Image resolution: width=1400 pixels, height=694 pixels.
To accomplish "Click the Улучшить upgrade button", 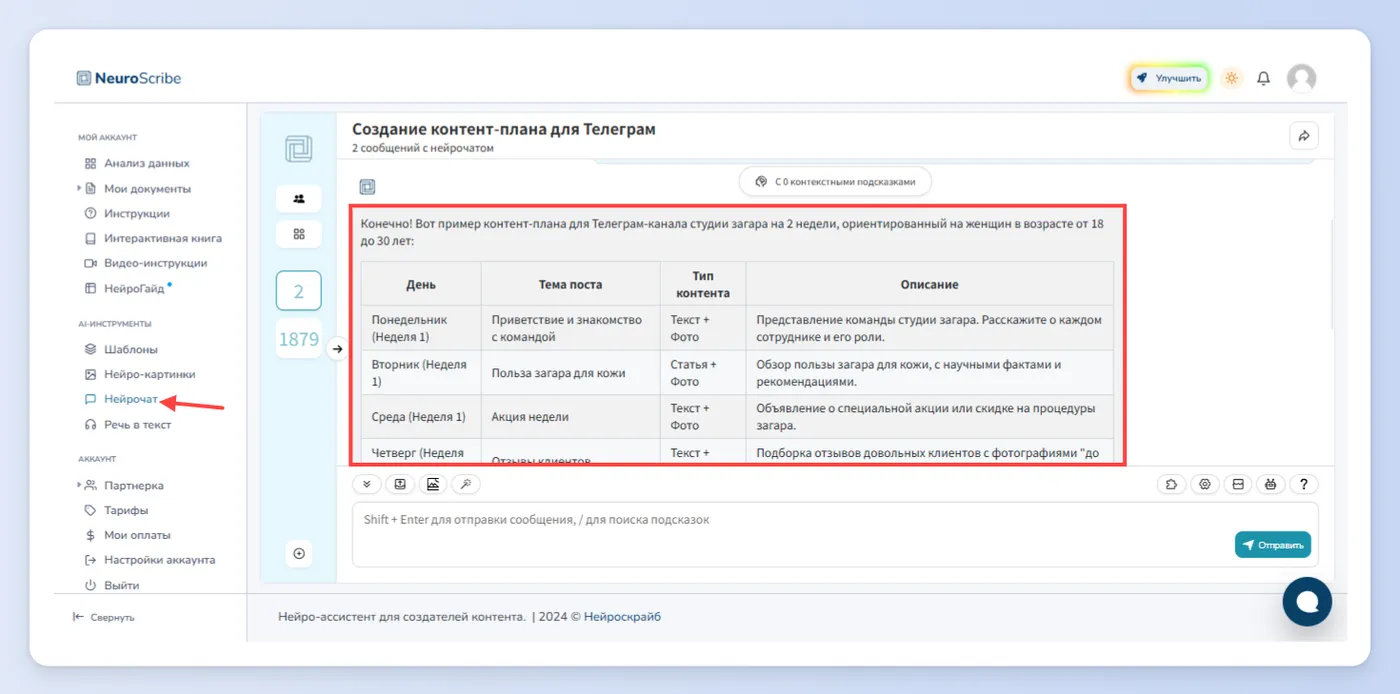I will click(x=1170, y=78).
